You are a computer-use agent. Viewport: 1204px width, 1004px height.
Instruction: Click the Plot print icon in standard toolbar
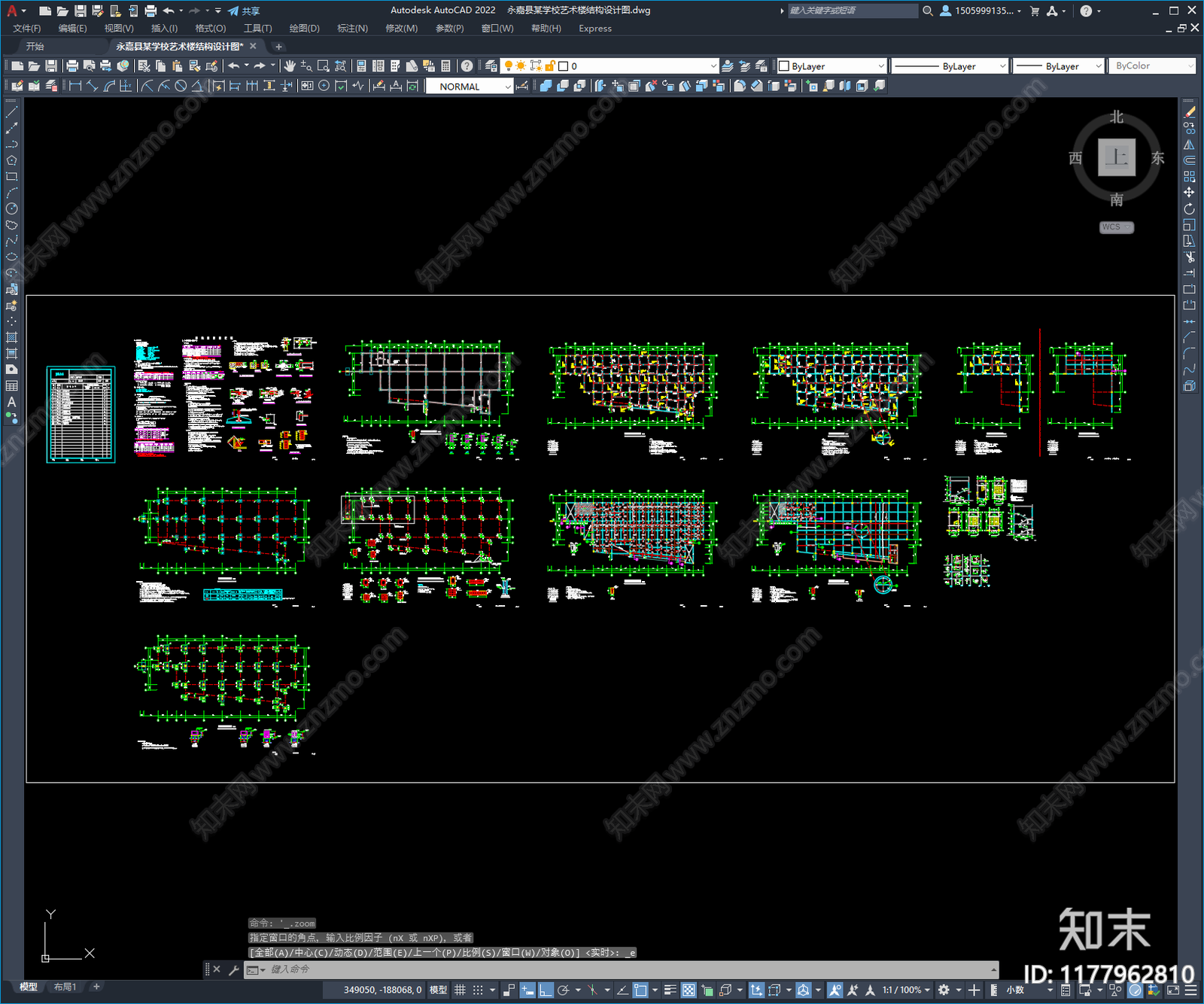[72, 66]
